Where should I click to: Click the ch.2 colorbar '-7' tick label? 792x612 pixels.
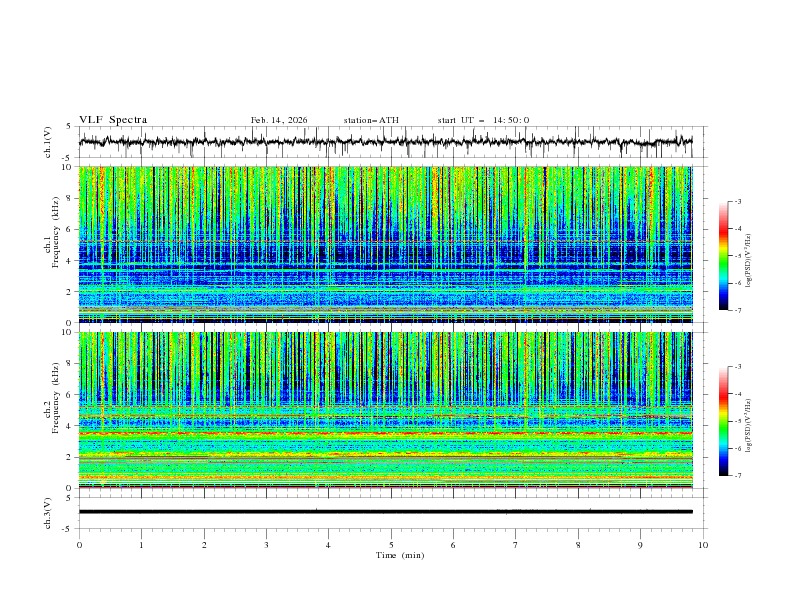point(737,476)
